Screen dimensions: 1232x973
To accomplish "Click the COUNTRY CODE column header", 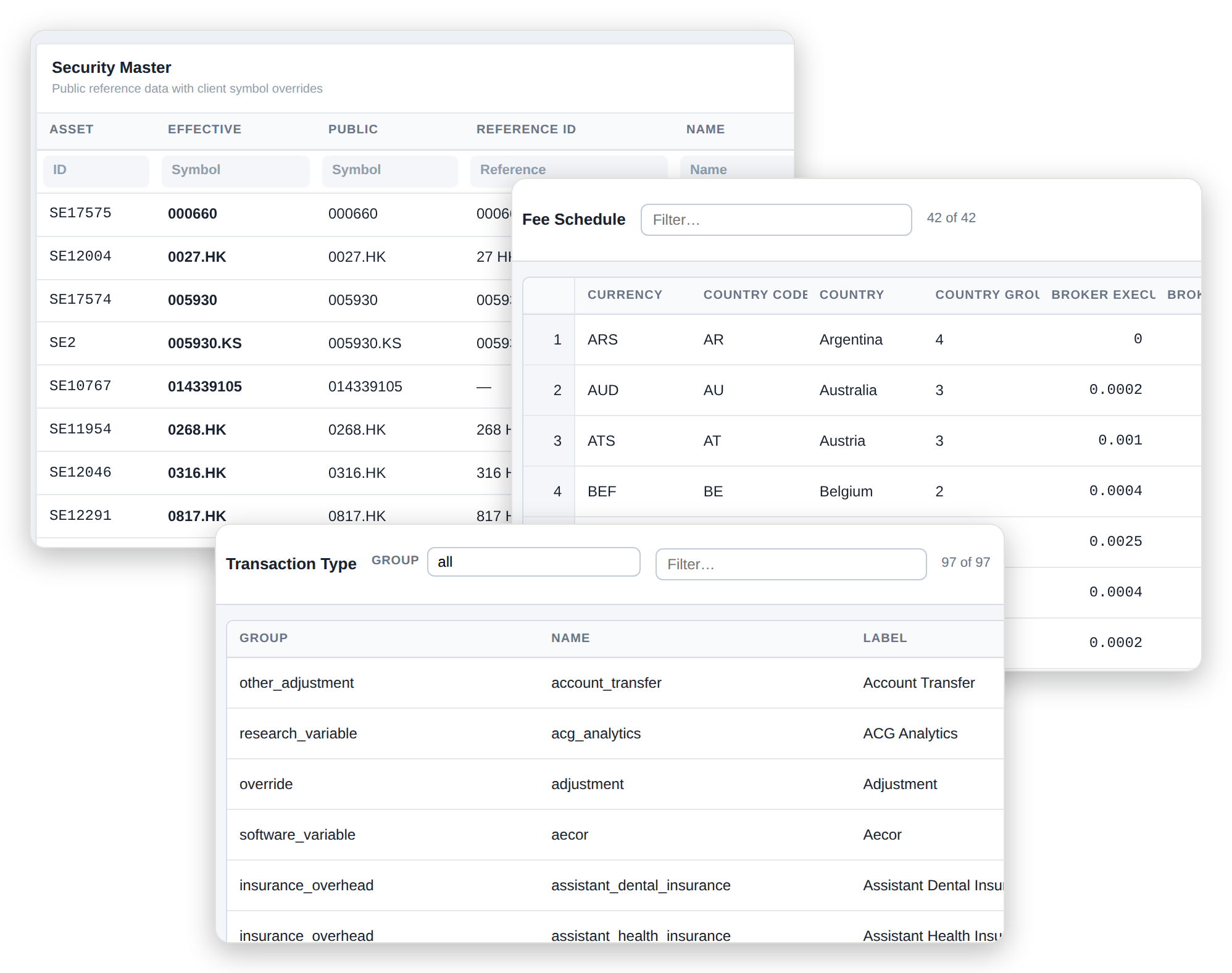I will [755, 295].
